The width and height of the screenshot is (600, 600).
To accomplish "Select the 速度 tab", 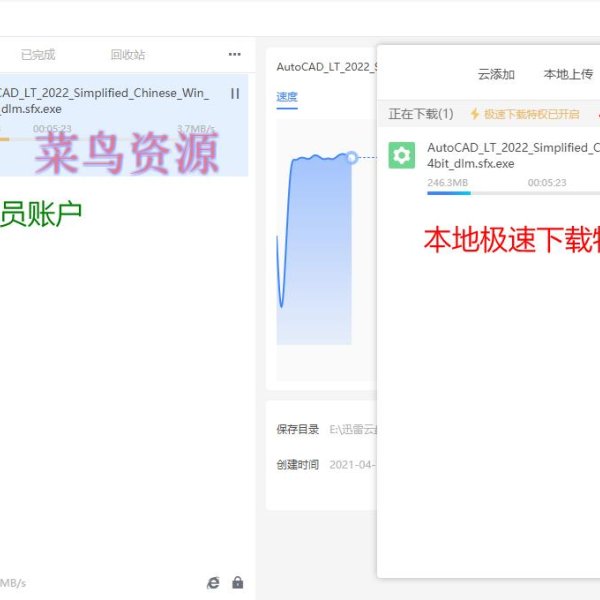I will (x=287, y=97).
